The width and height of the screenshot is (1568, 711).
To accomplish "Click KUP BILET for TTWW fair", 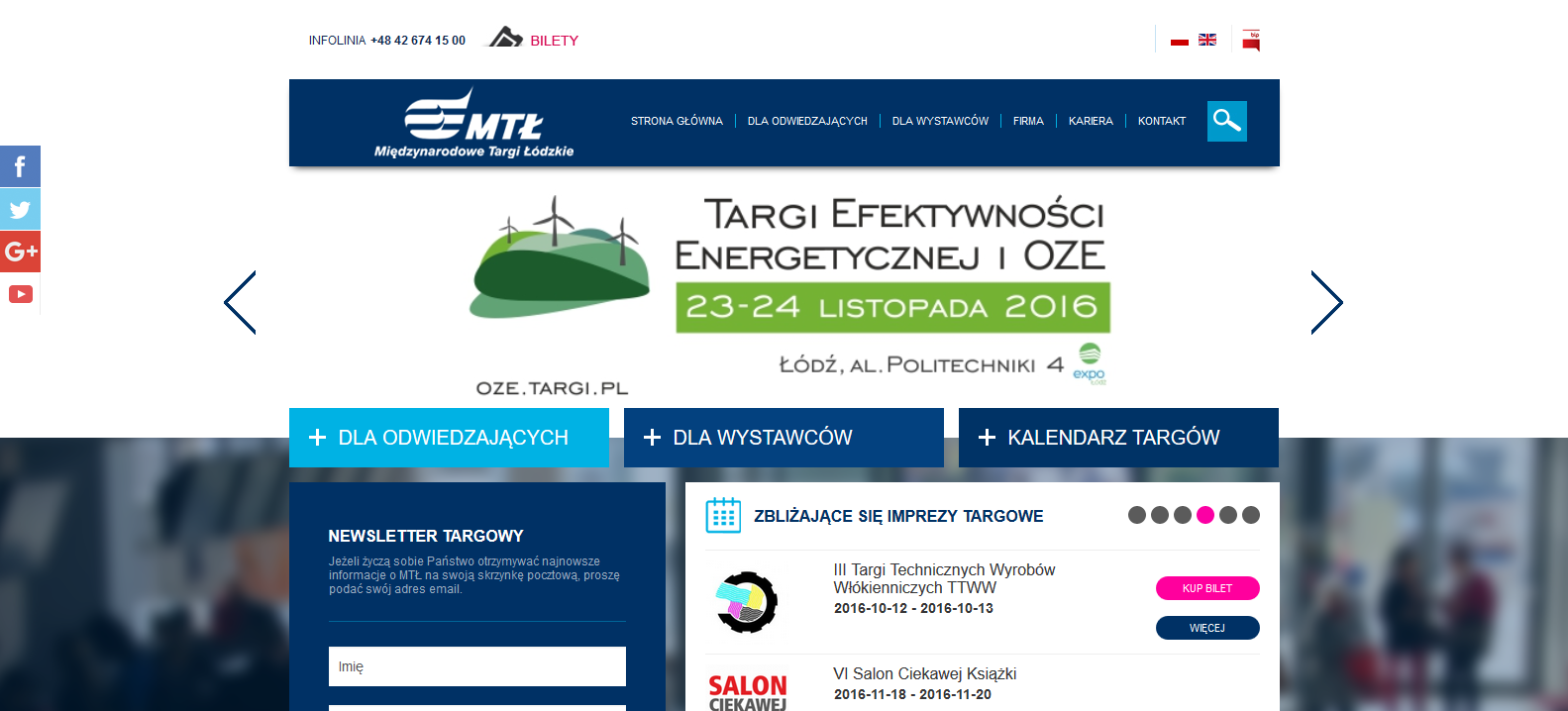I will coord(1207,588).
